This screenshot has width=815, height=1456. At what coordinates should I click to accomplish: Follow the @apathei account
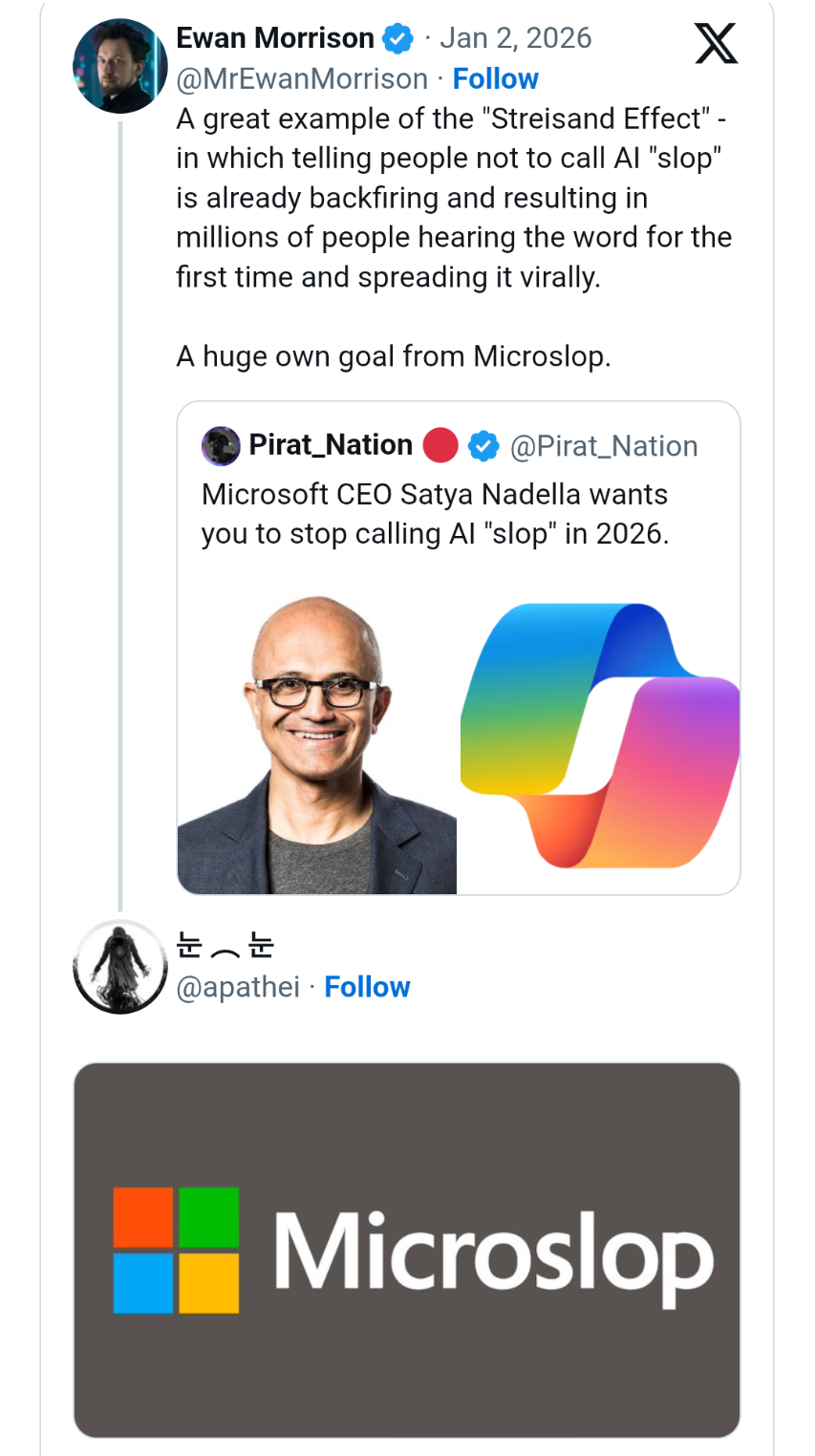(x=367, y=987)
